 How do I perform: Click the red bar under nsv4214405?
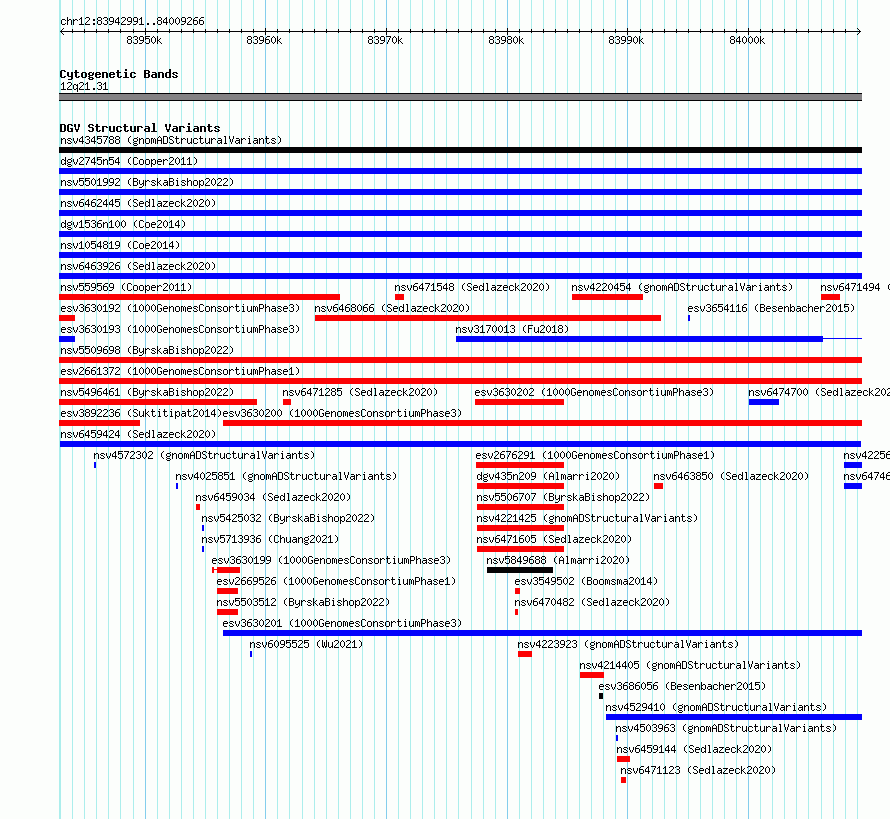coord(592,675)
